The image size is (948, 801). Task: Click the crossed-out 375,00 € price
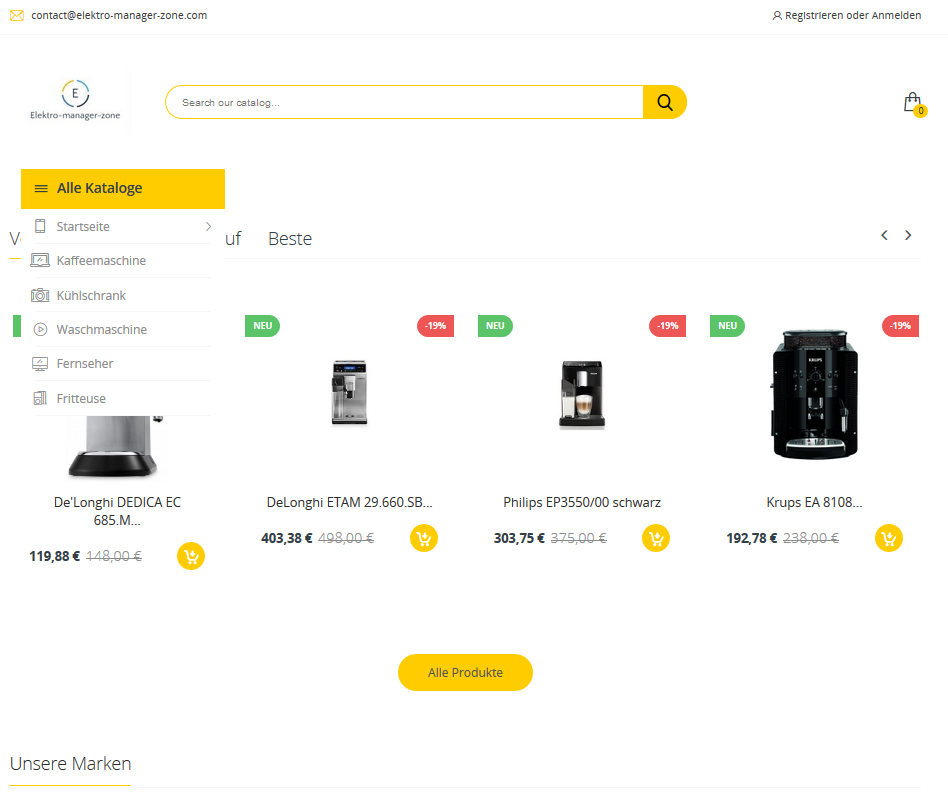pyautogui.click(x=579, y=538)
